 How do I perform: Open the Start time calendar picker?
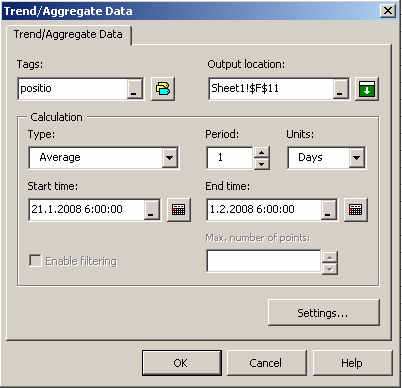click(x=179, y=210)
